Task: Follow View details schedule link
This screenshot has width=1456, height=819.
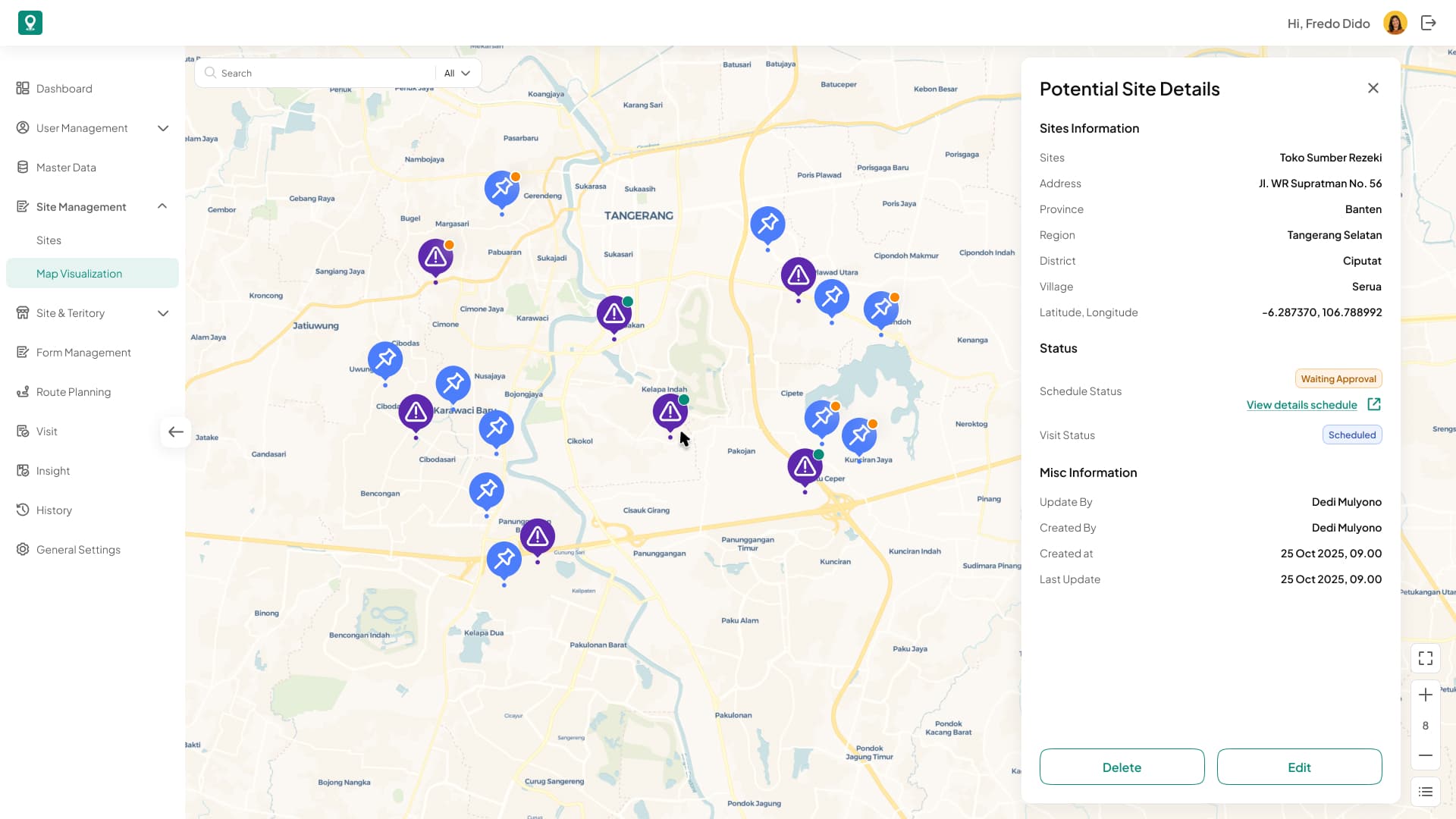Action: 1301,405
